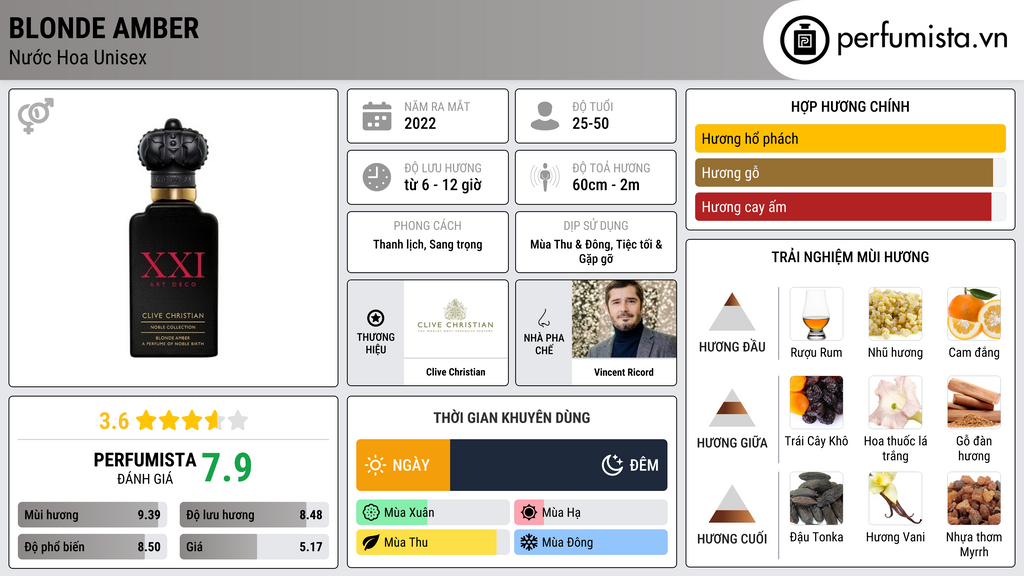
Task: Select the Đậu Tonka note image
Action: coord(816,498)
